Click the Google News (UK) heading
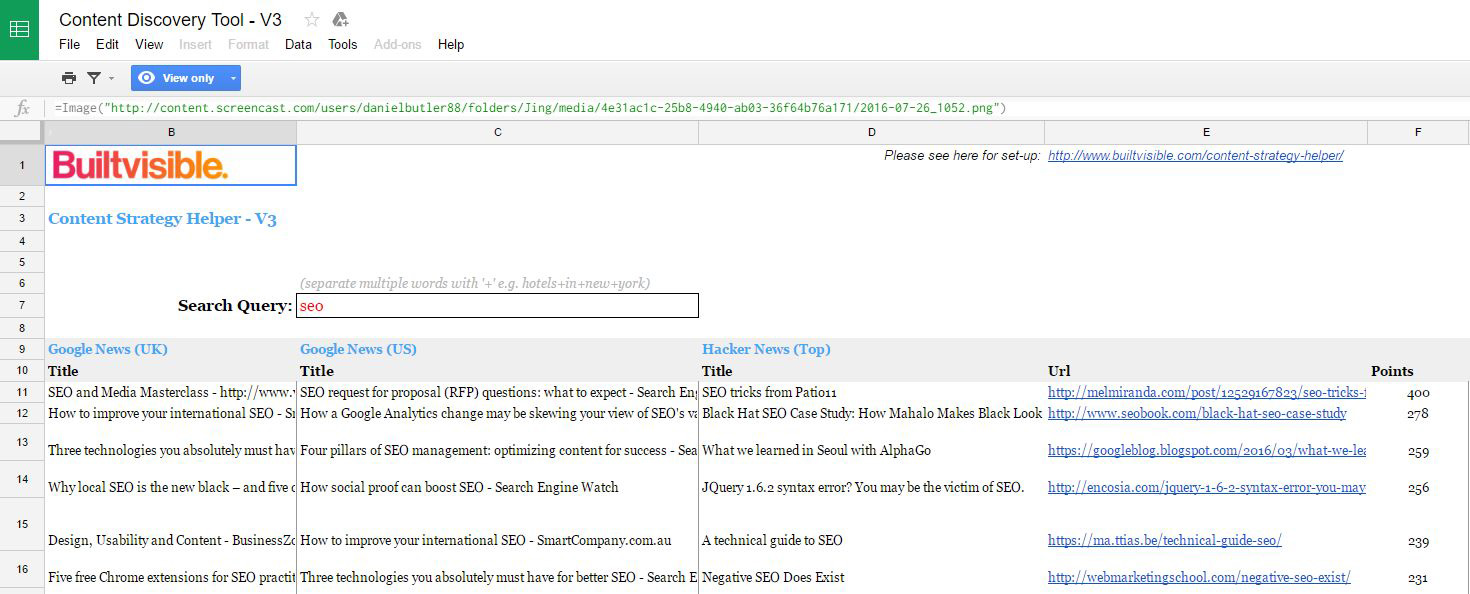 (108, 349)
